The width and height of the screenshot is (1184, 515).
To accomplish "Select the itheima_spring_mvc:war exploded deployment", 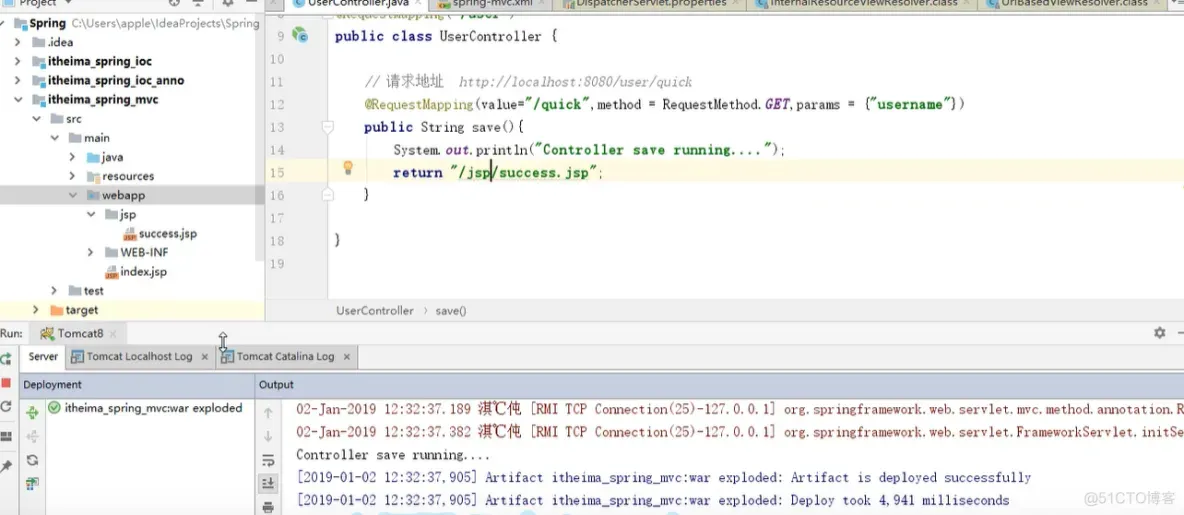I will 153,408.
